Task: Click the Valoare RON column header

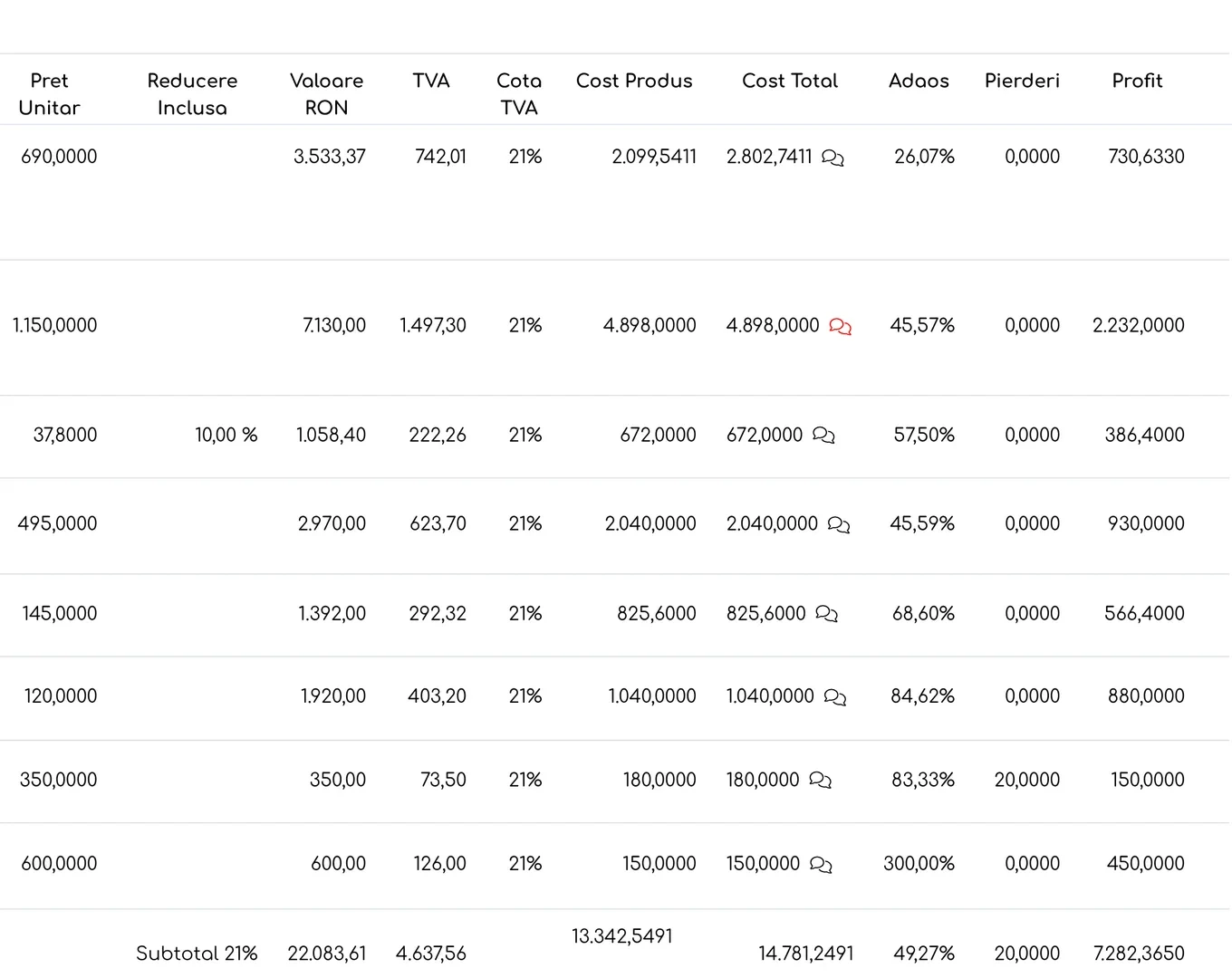Action: [x=326, y=94]
